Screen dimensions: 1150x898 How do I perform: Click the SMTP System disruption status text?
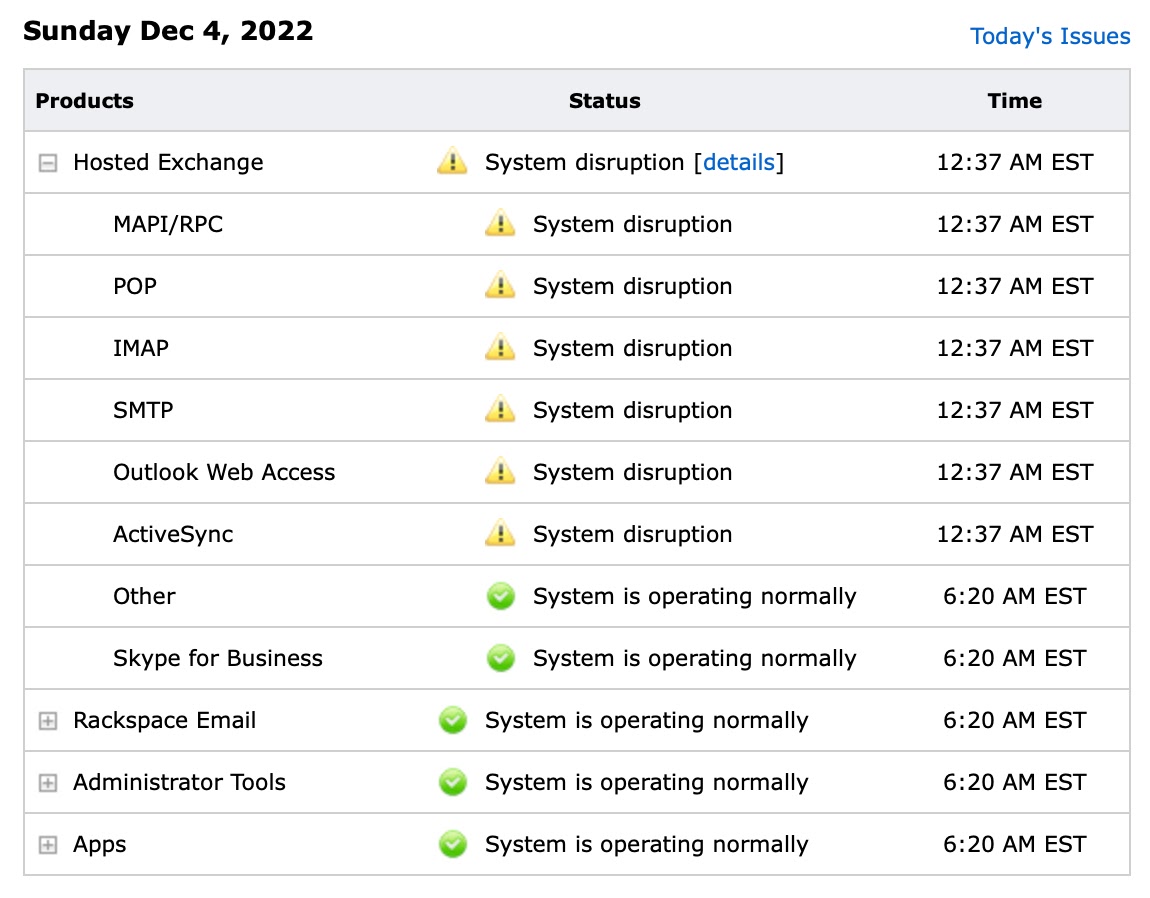pyautogui.click(x=632, y=410)
